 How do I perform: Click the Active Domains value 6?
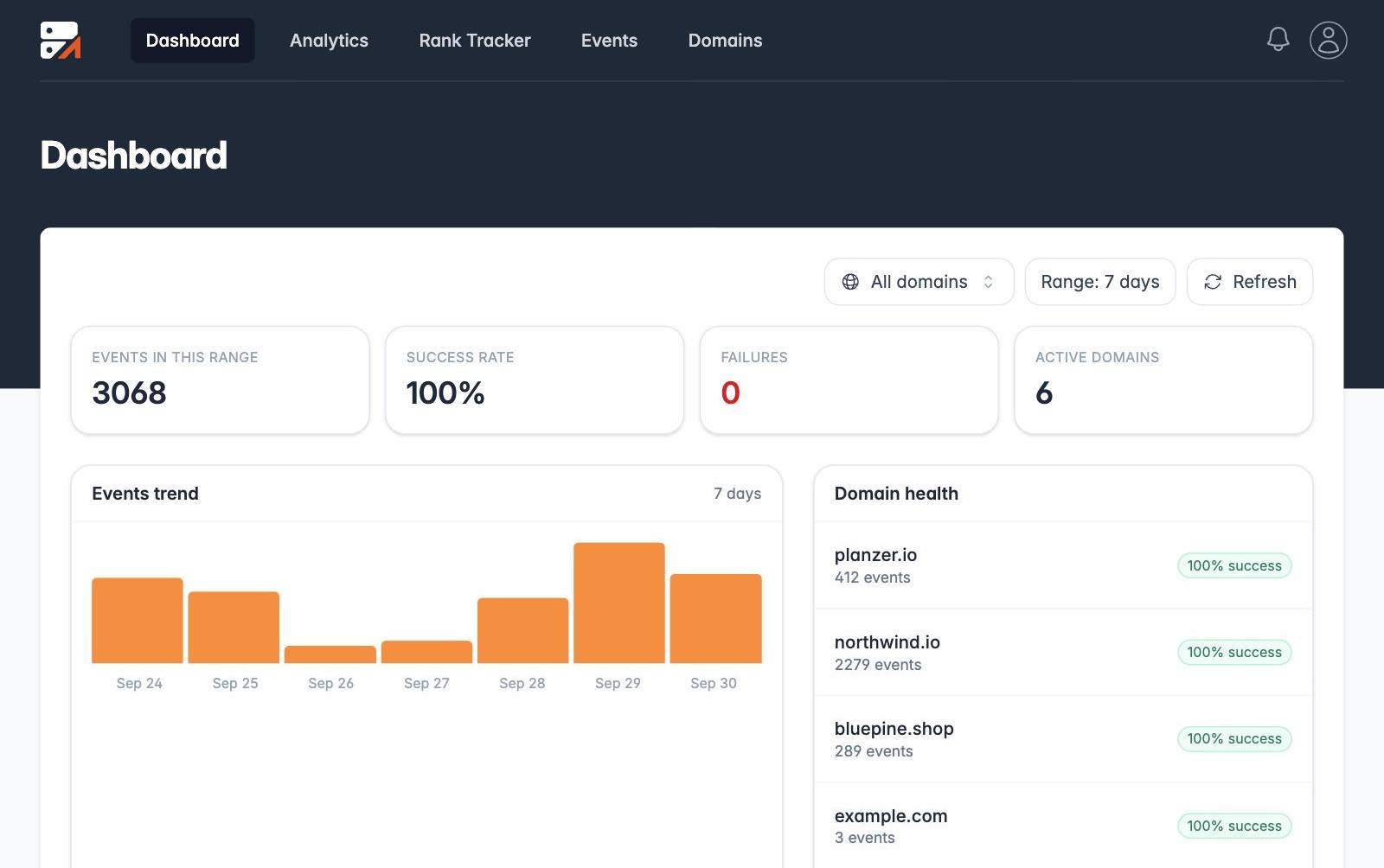(1044, 393)
